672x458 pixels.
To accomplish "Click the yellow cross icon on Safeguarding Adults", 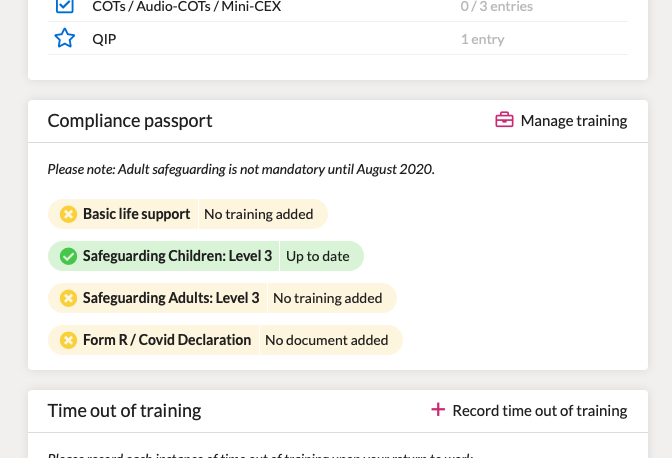I will coord(68,298).
